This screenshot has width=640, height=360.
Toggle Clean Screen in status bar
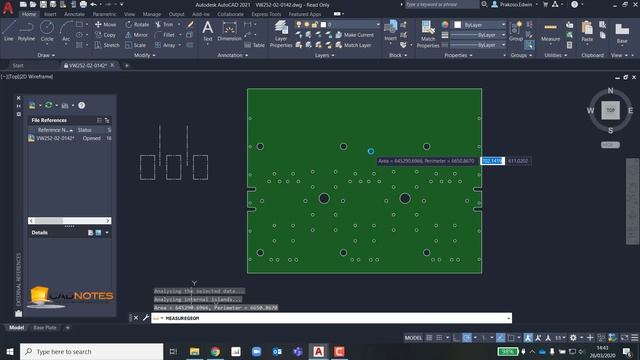click(x=624, y=338)
